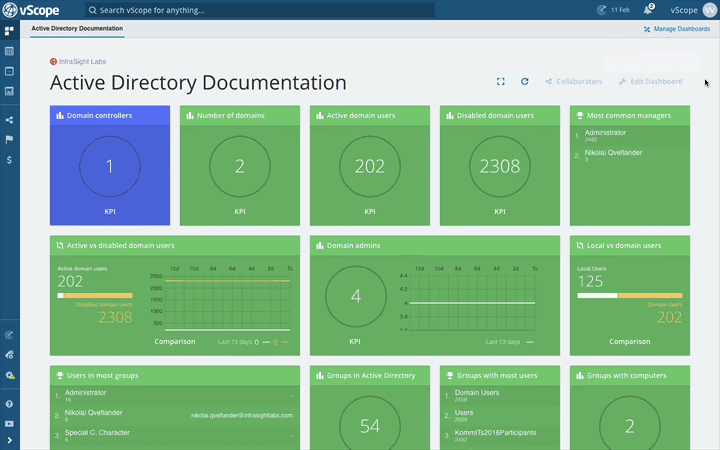Click the Groups with most users trophy icon
The height and width of the screenshot is (450, 720).
tap(450, 376)
